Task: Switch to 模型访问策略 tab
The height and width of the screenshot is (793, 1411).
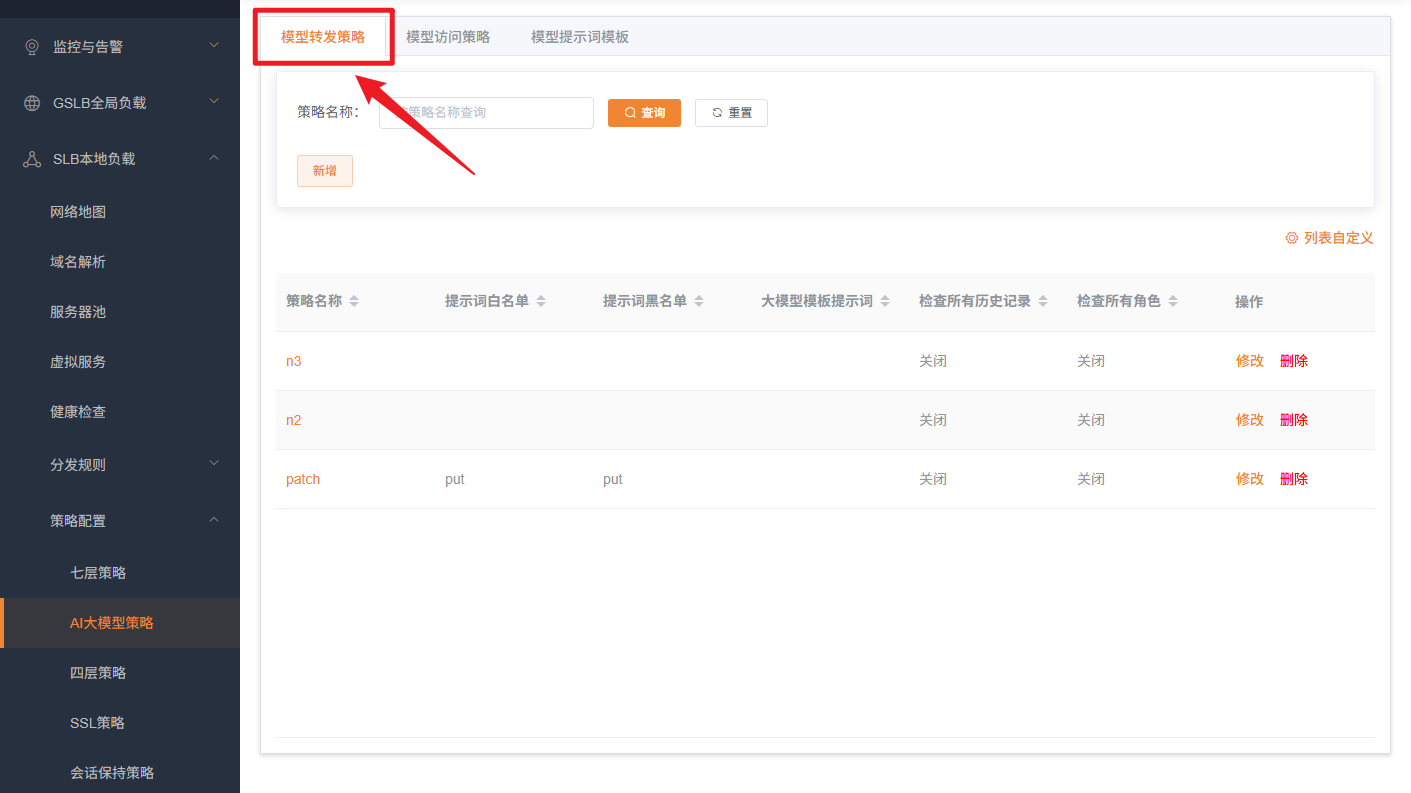Action: (448, 37)
